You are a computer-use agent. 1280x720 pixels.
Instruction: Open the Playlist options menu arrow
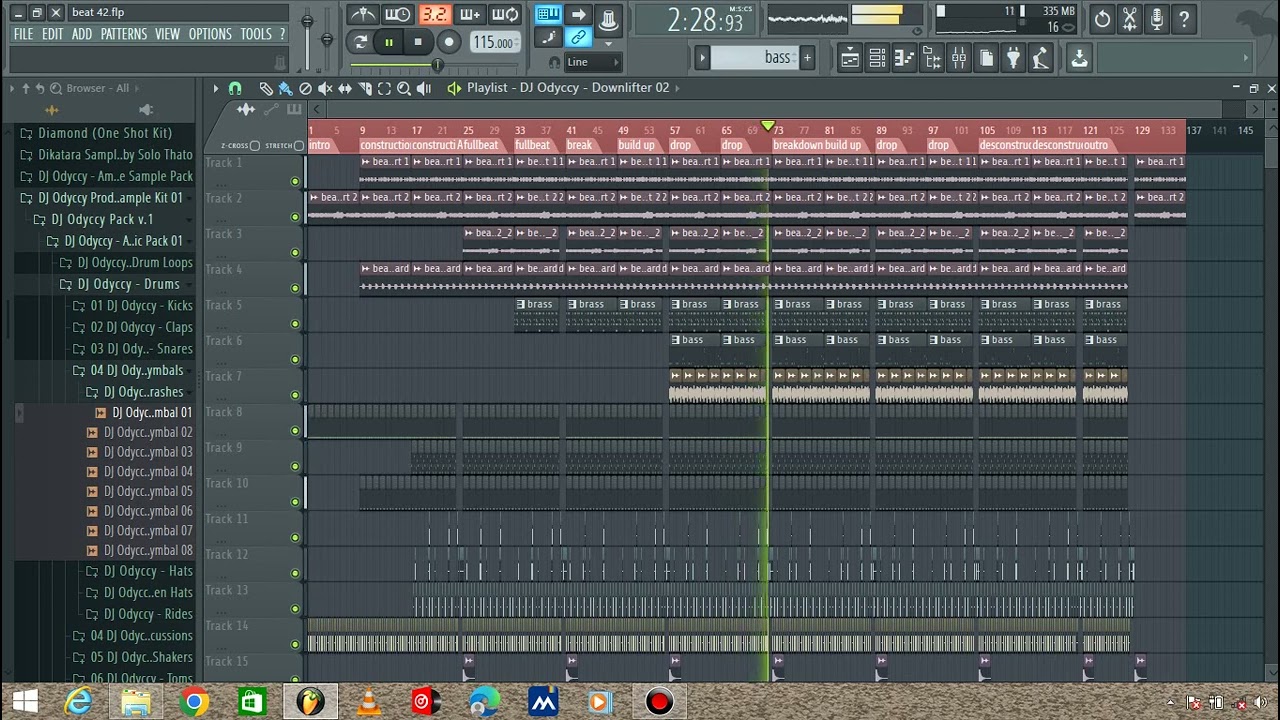[215, 88]
